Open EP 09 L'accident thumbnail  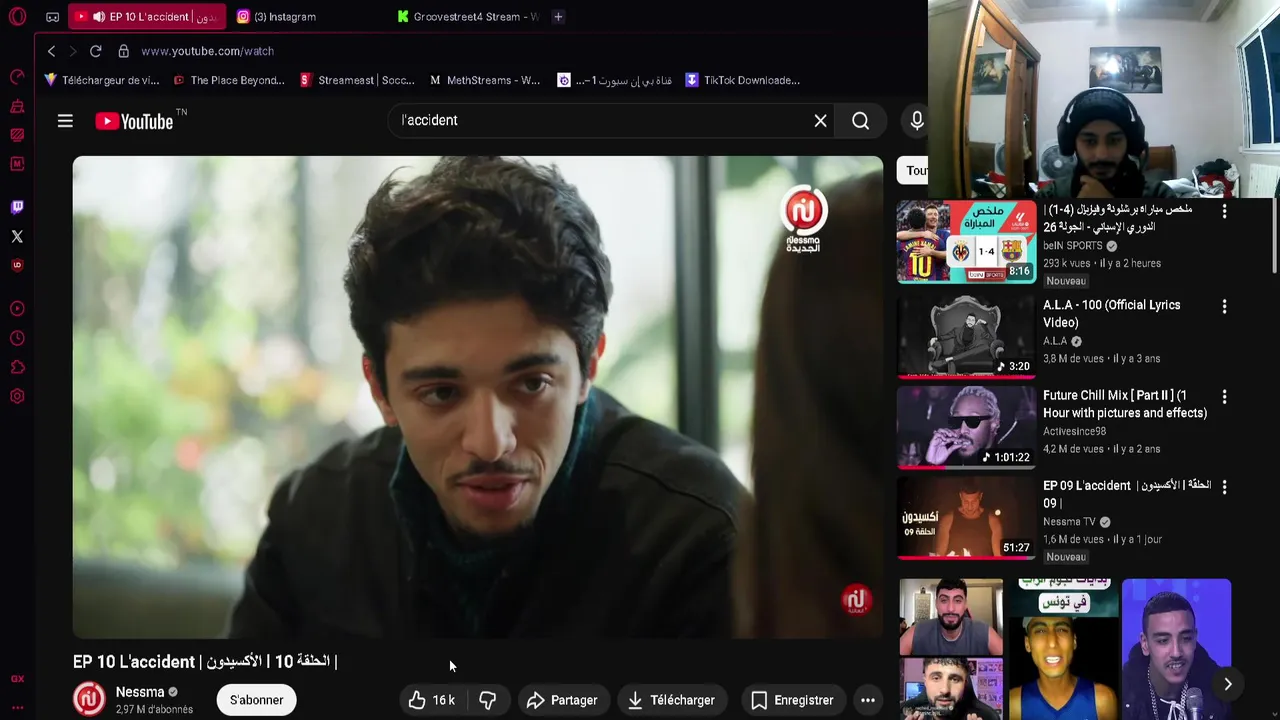pyautogui.click(x=966, y=517)
